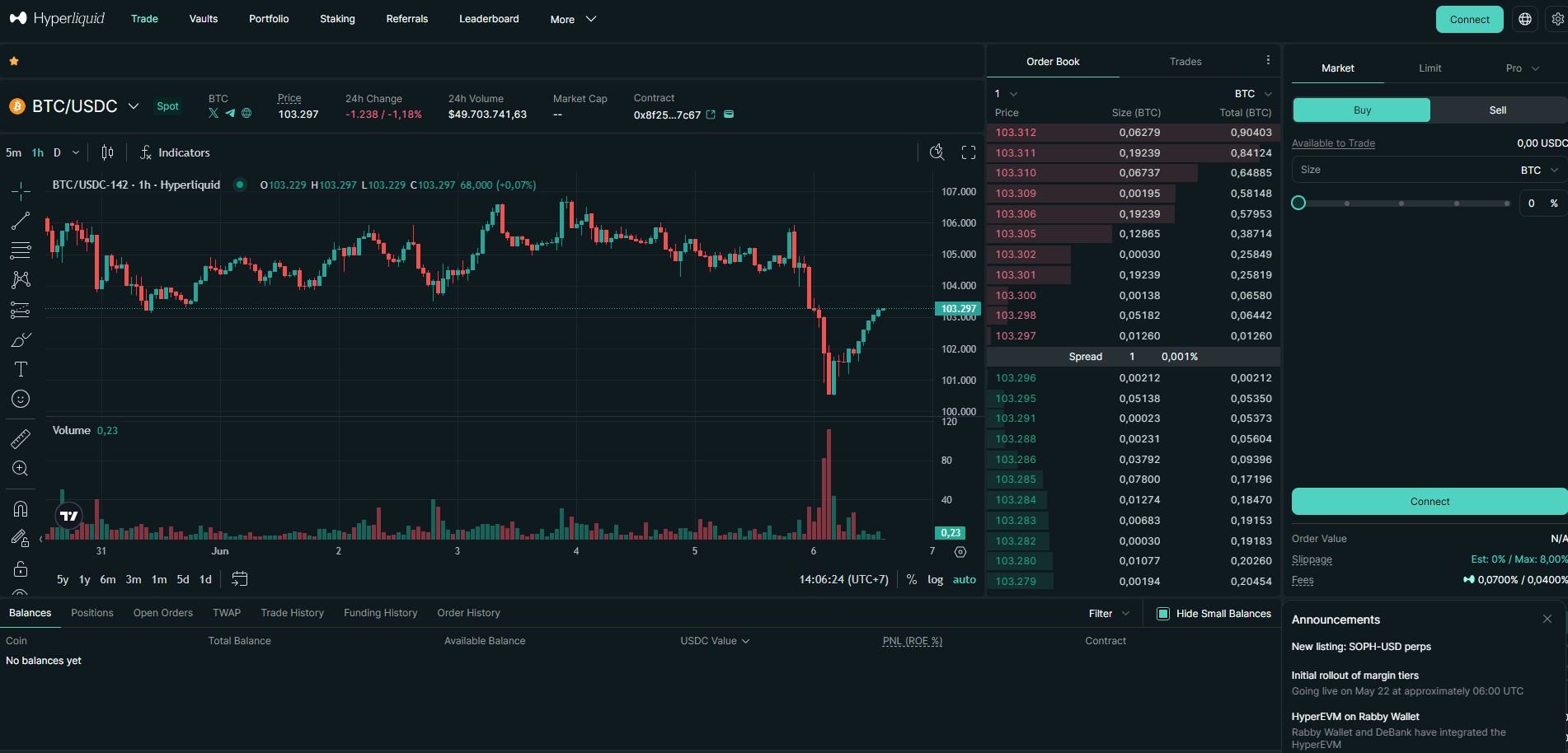Open BTC website globe icon

[246, 114]
